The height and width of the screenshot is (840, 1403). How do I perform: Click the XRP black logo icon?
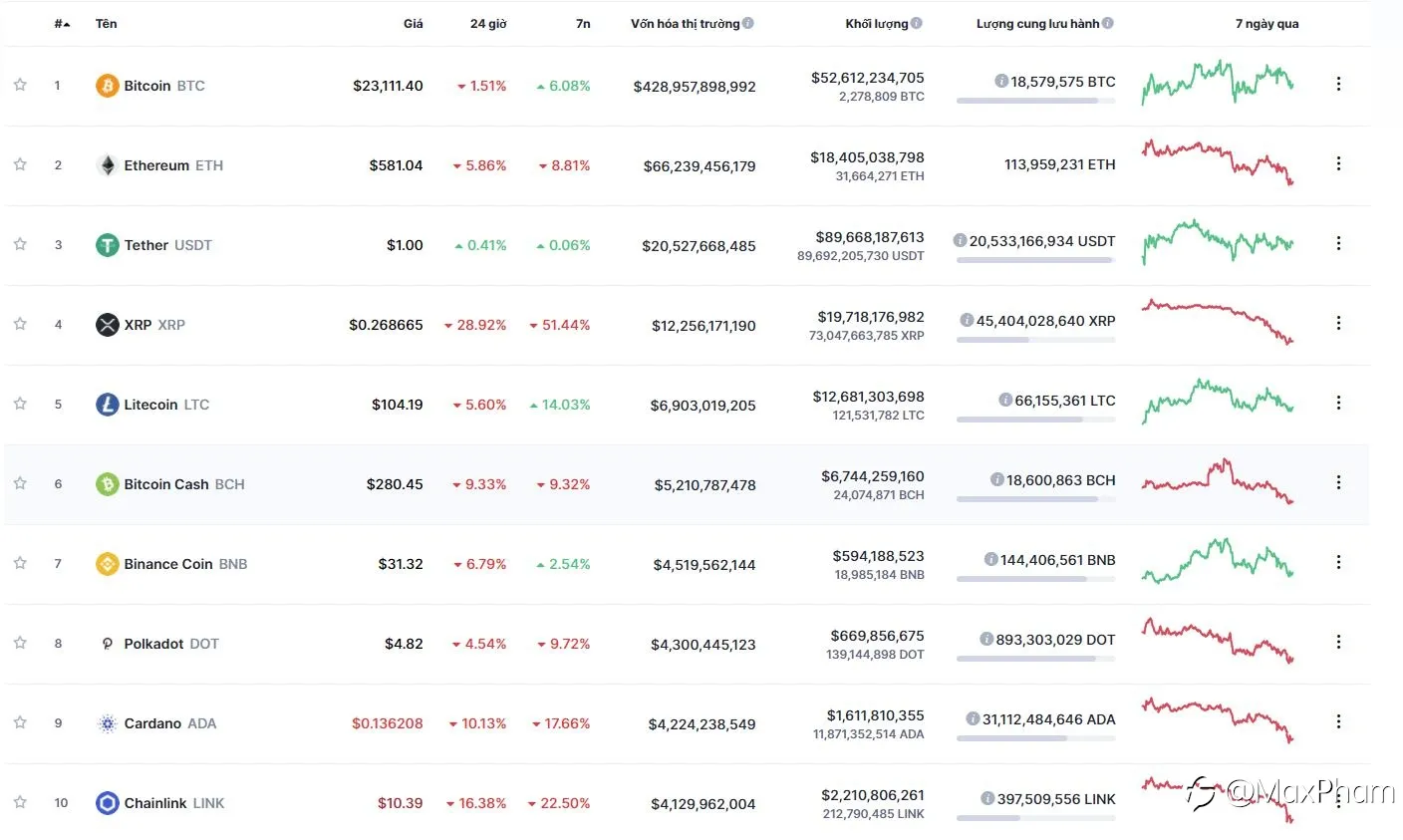click(107, 325)
